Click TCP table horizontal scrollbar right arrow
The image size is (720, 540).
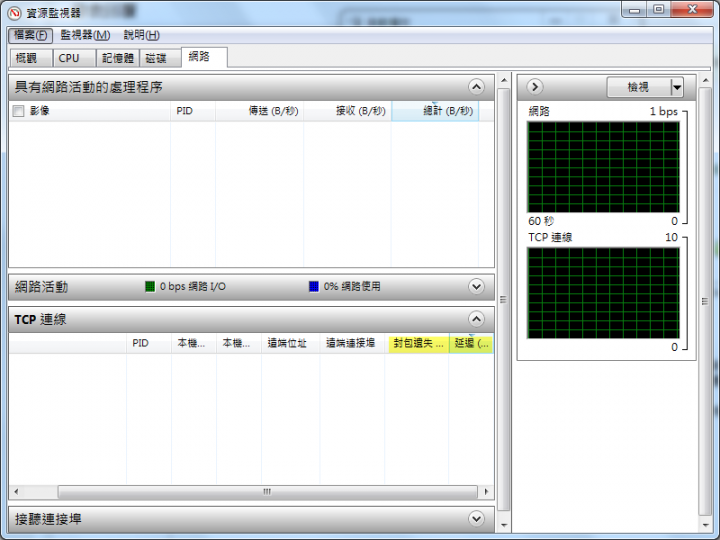[486, 492]
